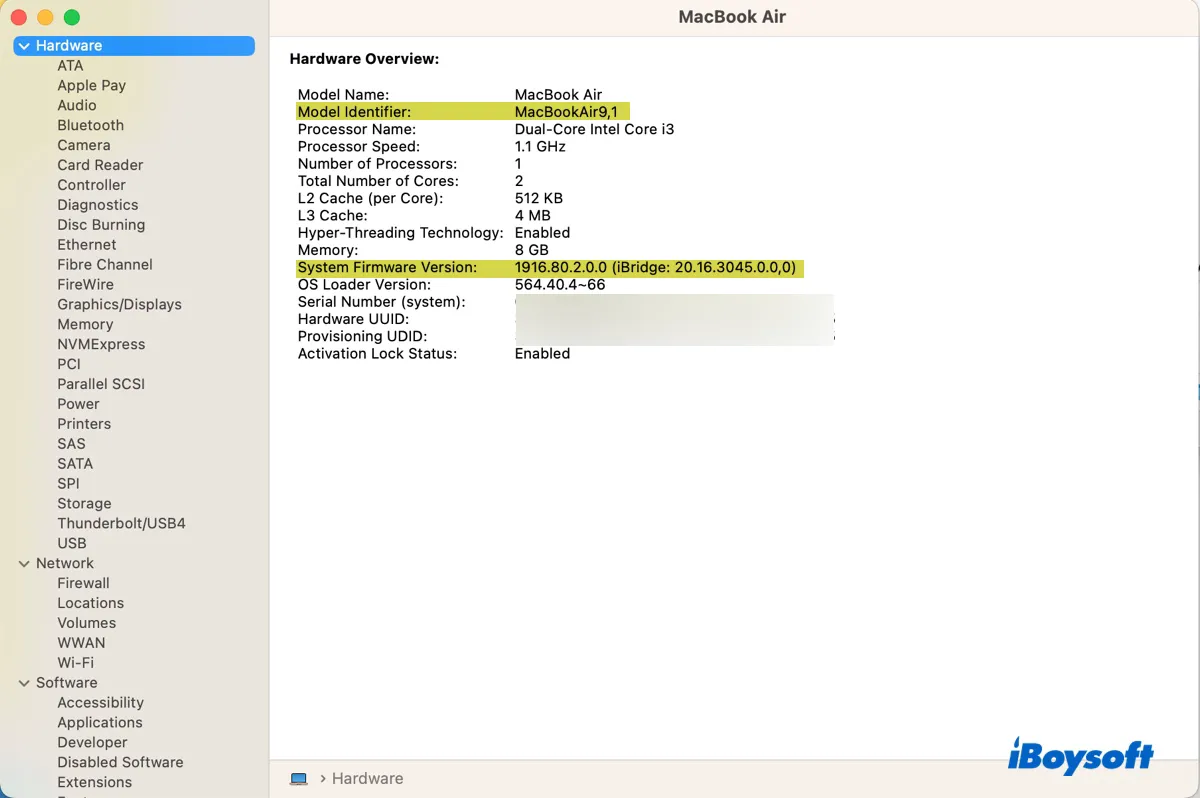Select Wi-Fi under Network
Image resolution: width=1200 pixels, height=798 pixels.
pyautogui.click(x=75, y=663)
